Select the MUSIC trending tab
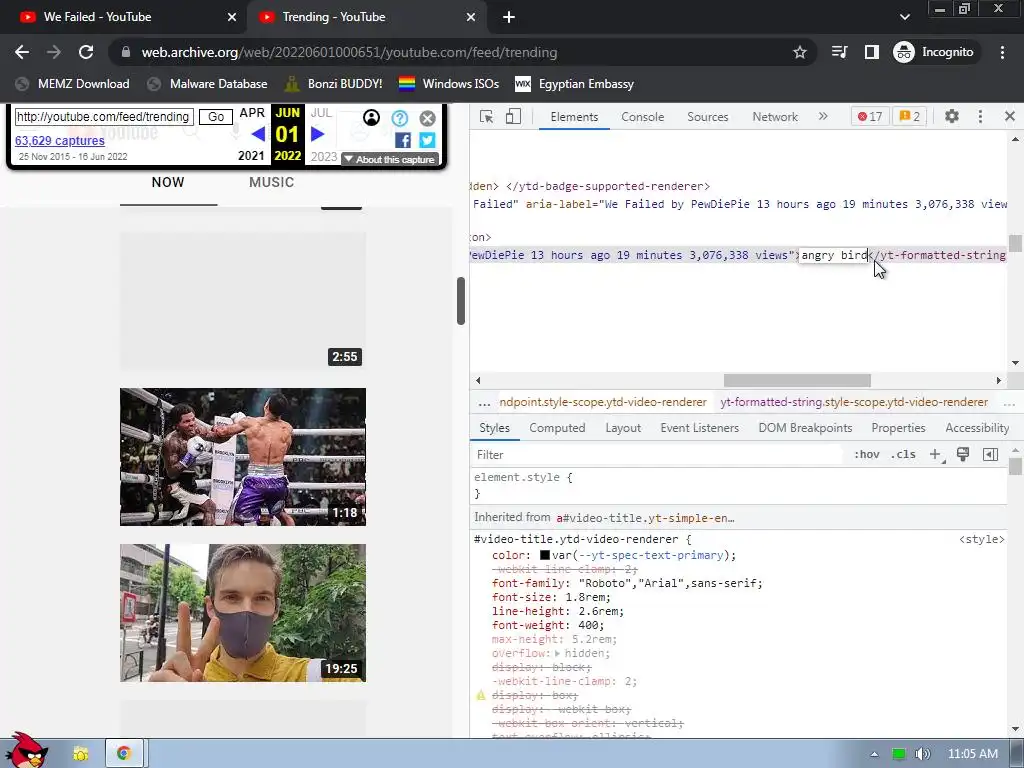Image resolution: width=1024 pixels, height=768 pixels. [272, 183]
